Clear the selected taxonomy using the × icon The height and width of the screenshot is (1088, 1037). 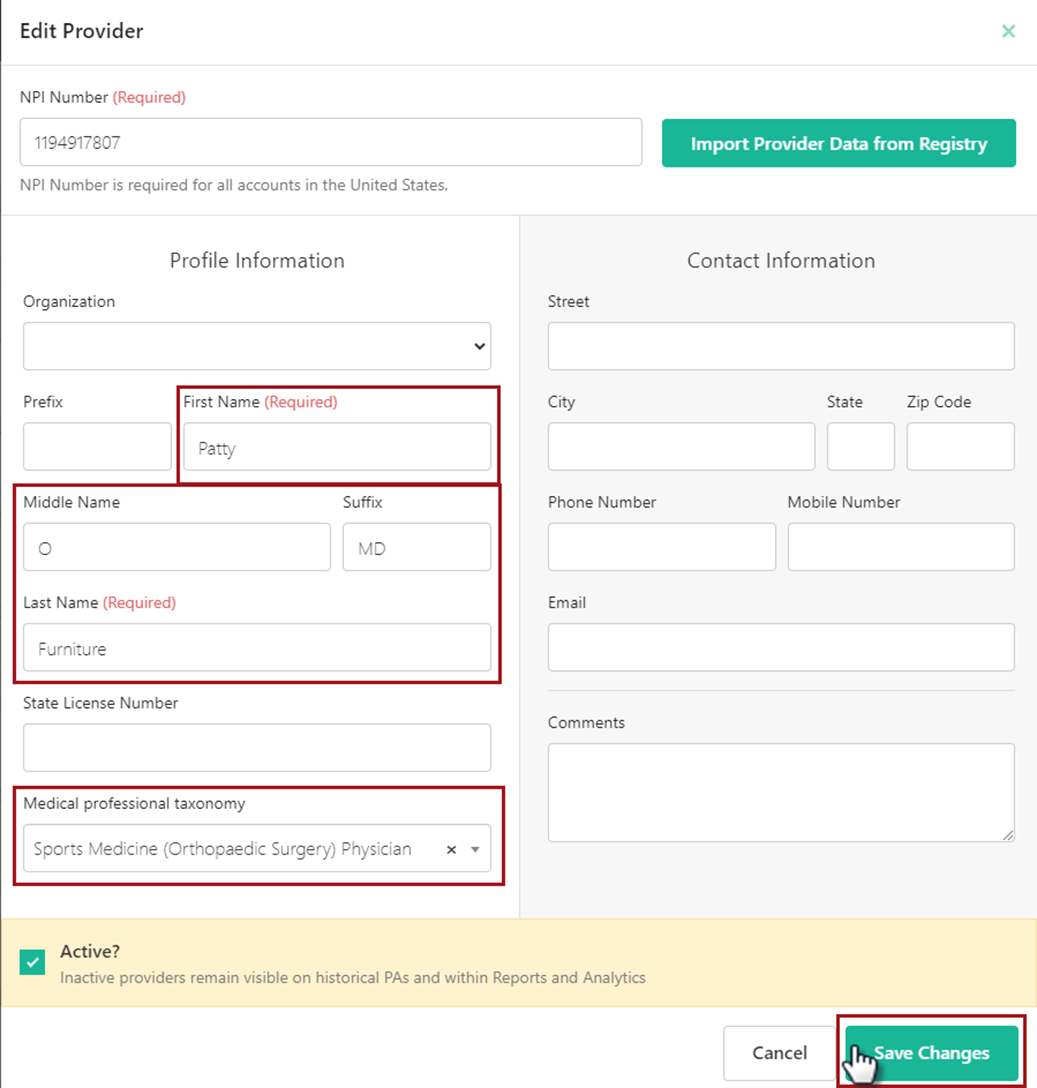click(451, 848)
